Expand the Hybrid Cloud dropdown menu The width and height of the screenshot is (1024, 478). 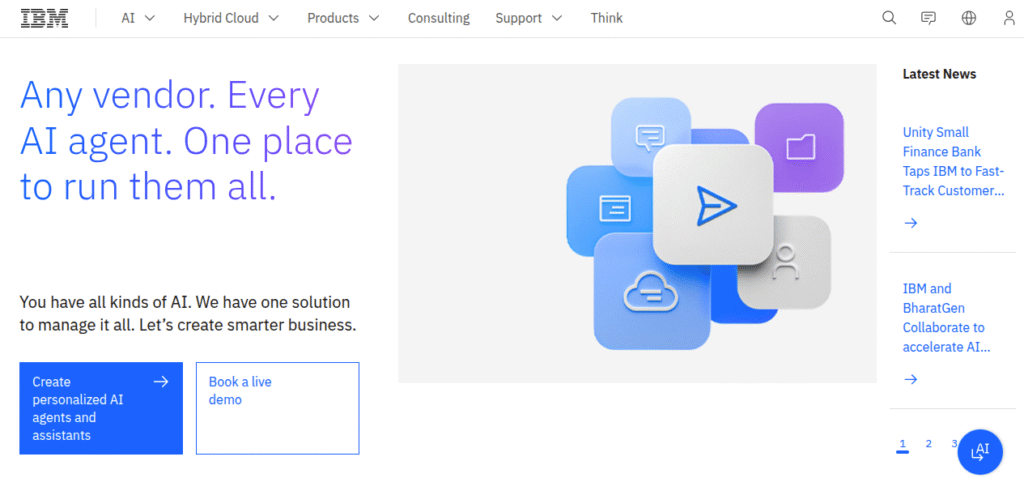pos(231,18)
